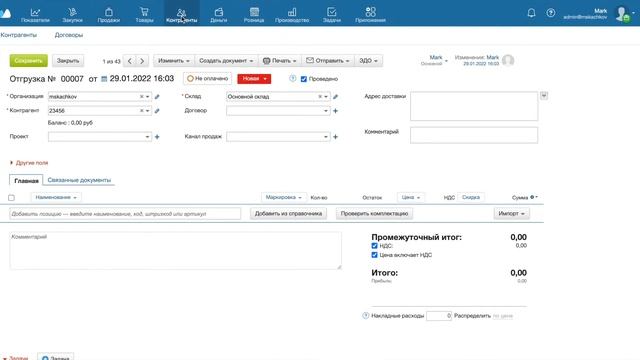Go to previous document arrow
The width and height of the screenshot is (640, 360).
coord(129,61)
